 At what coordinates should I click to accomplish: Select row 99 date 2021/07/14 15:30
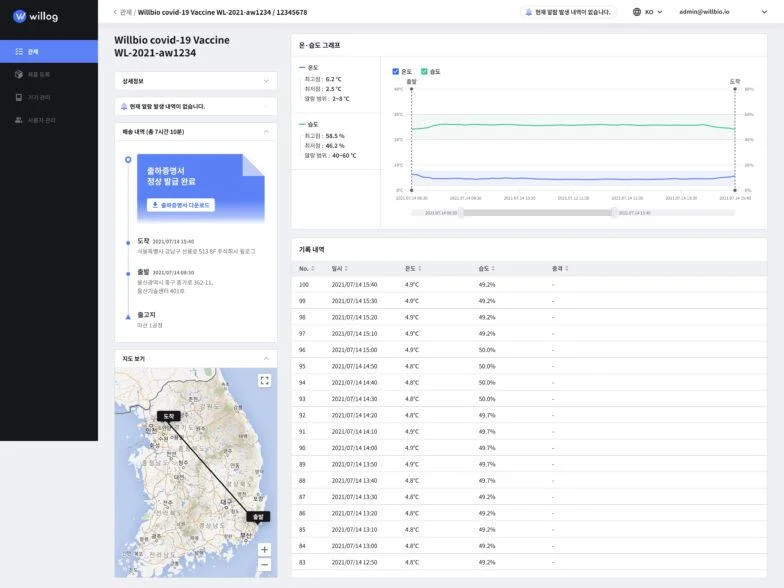pyautogui.click(x=354, y=301)
